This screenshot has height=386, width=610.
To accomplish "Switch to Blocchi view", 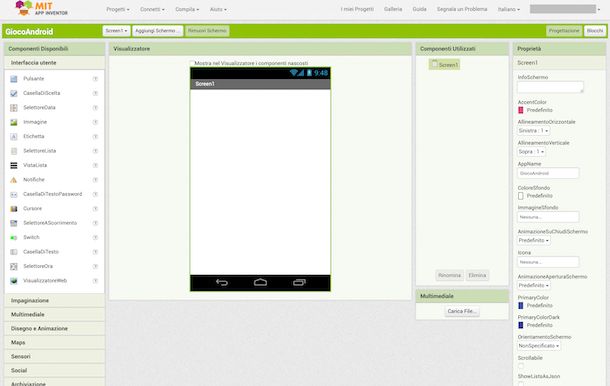I will click(x=594, y=31).
